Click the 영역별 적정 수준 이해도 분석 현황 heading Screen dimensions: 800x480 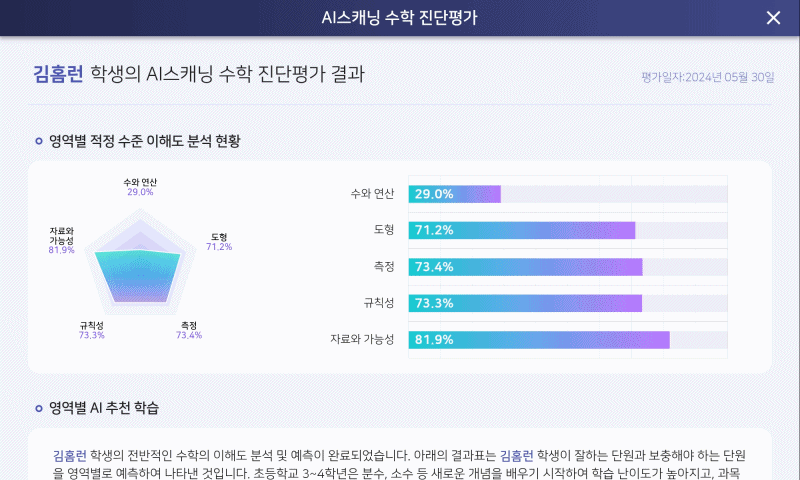point(144,141)
